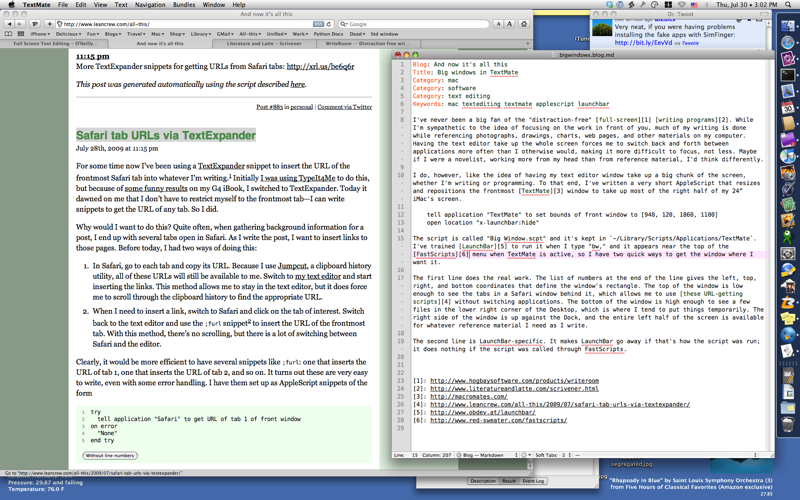
Task: Open Spotlight search in menu bar
Action: [789, 5]
